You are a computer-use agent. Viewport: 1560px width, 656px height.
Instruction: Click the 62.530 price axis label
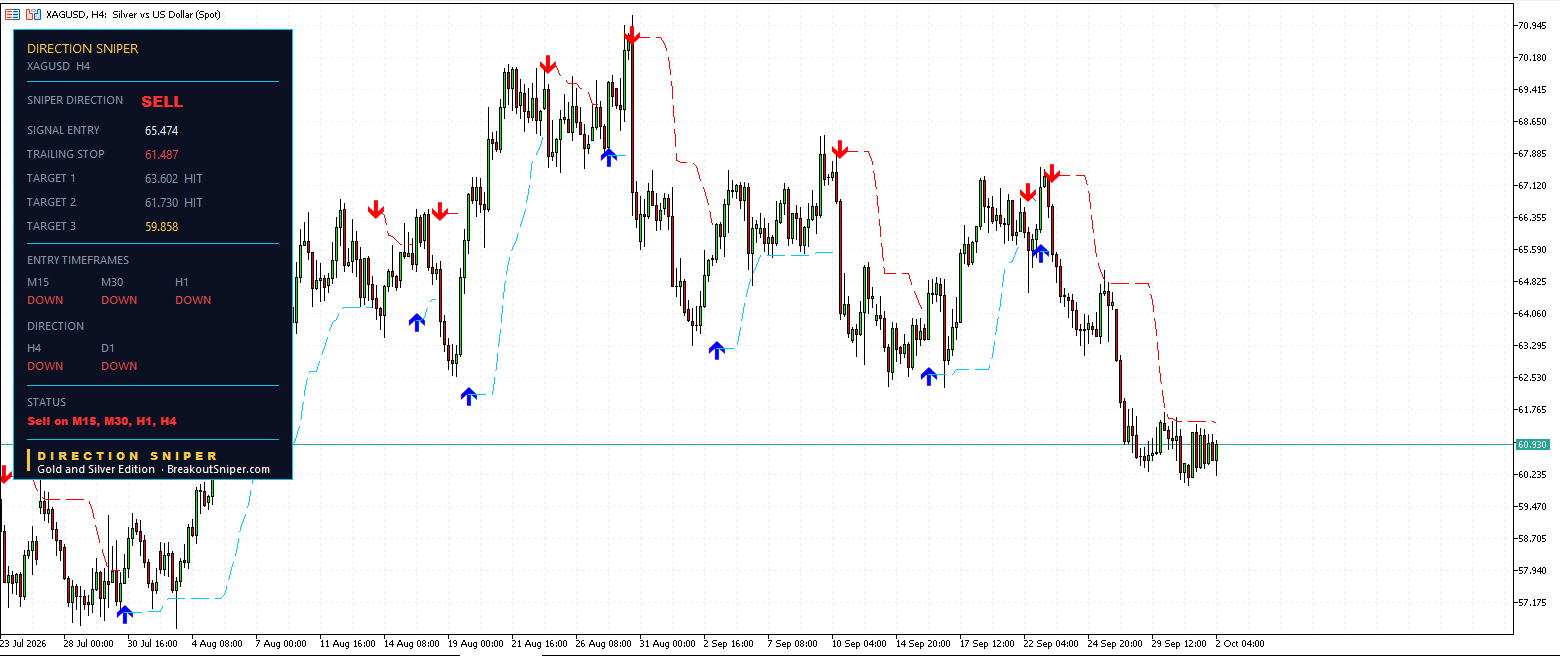[x=1533, y=377]
